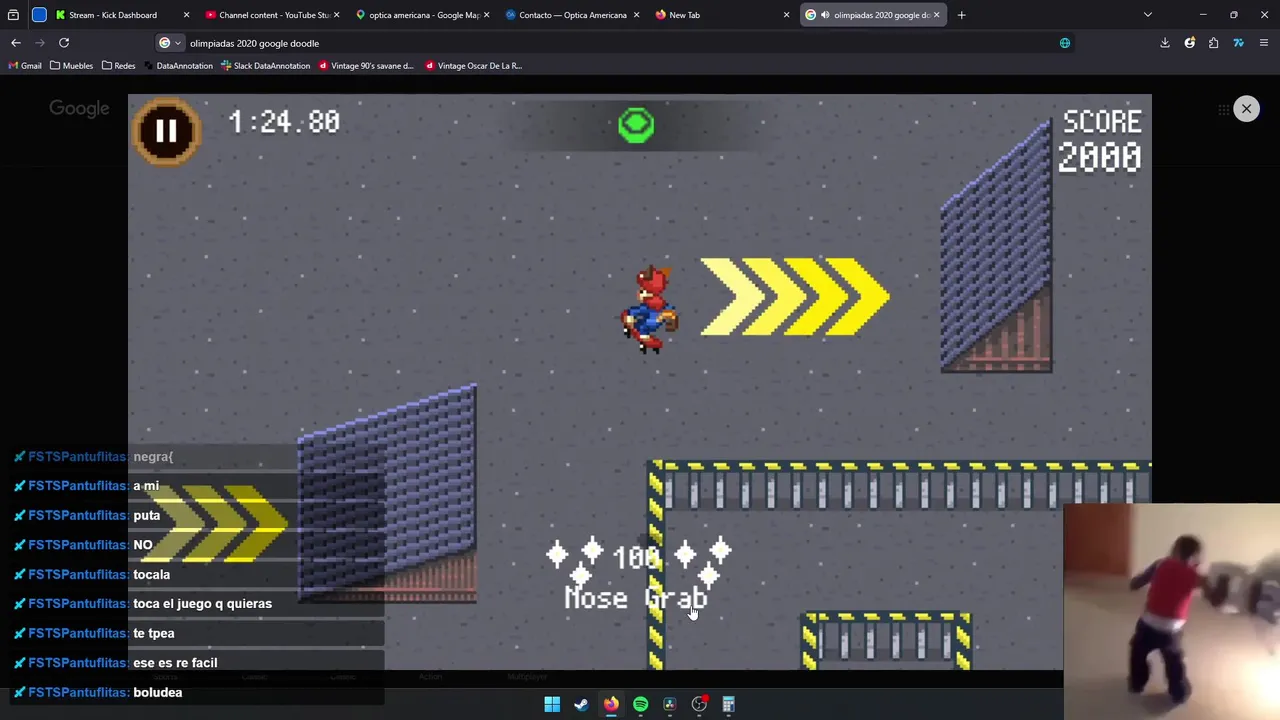This screenshot has height=720, width=1280.
Task: Click the 'Nose Grab' trick label
Action: [x=636, y=598]
